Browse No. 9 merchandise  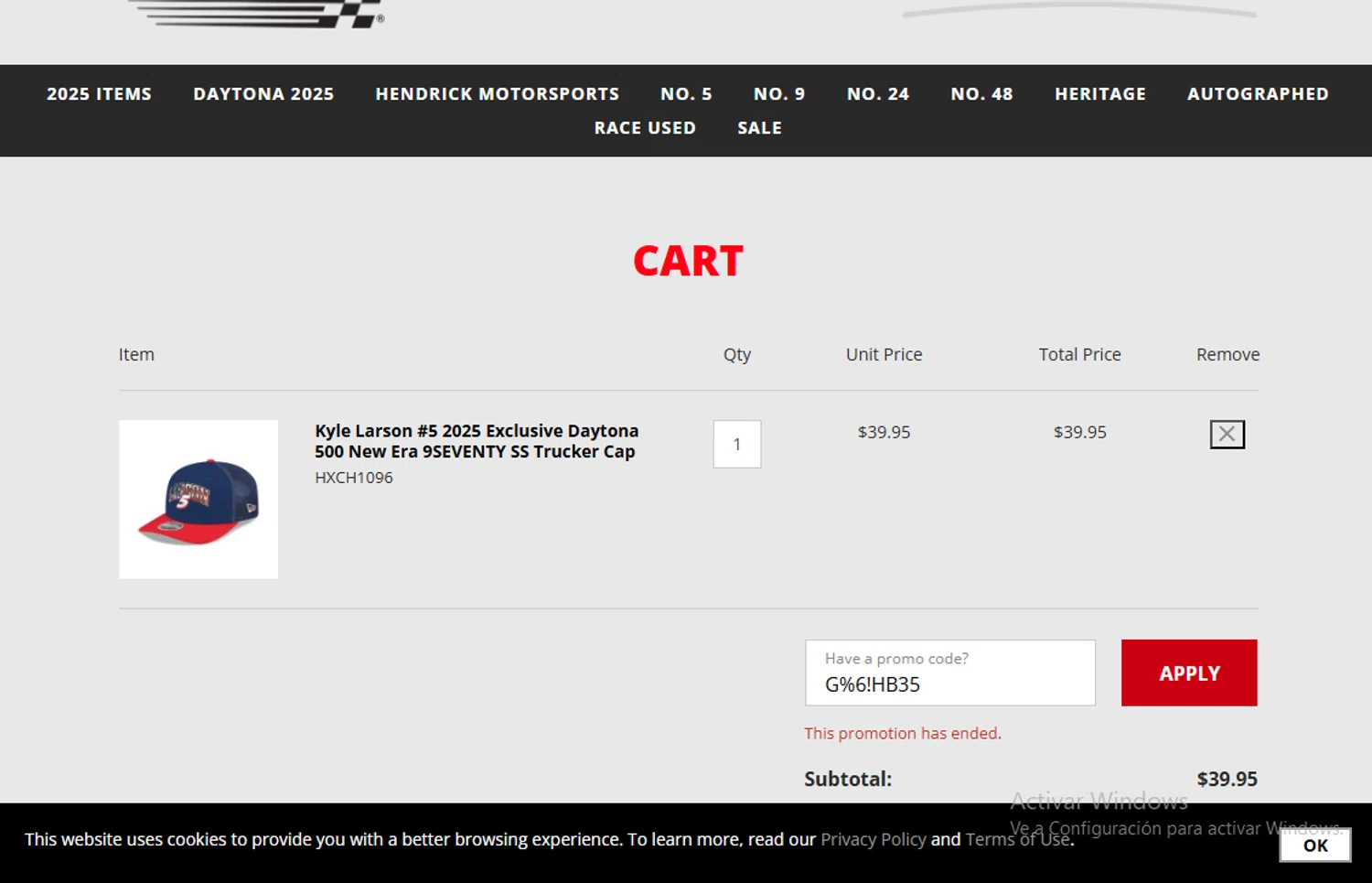pos(779,94)
